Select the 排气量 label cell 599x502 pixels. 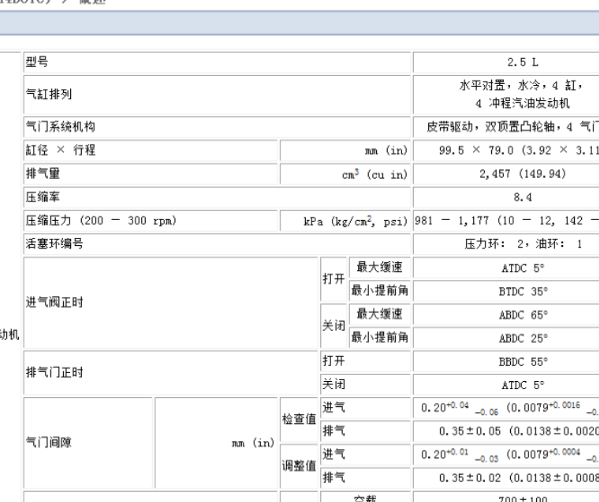(x=151, y=174)
